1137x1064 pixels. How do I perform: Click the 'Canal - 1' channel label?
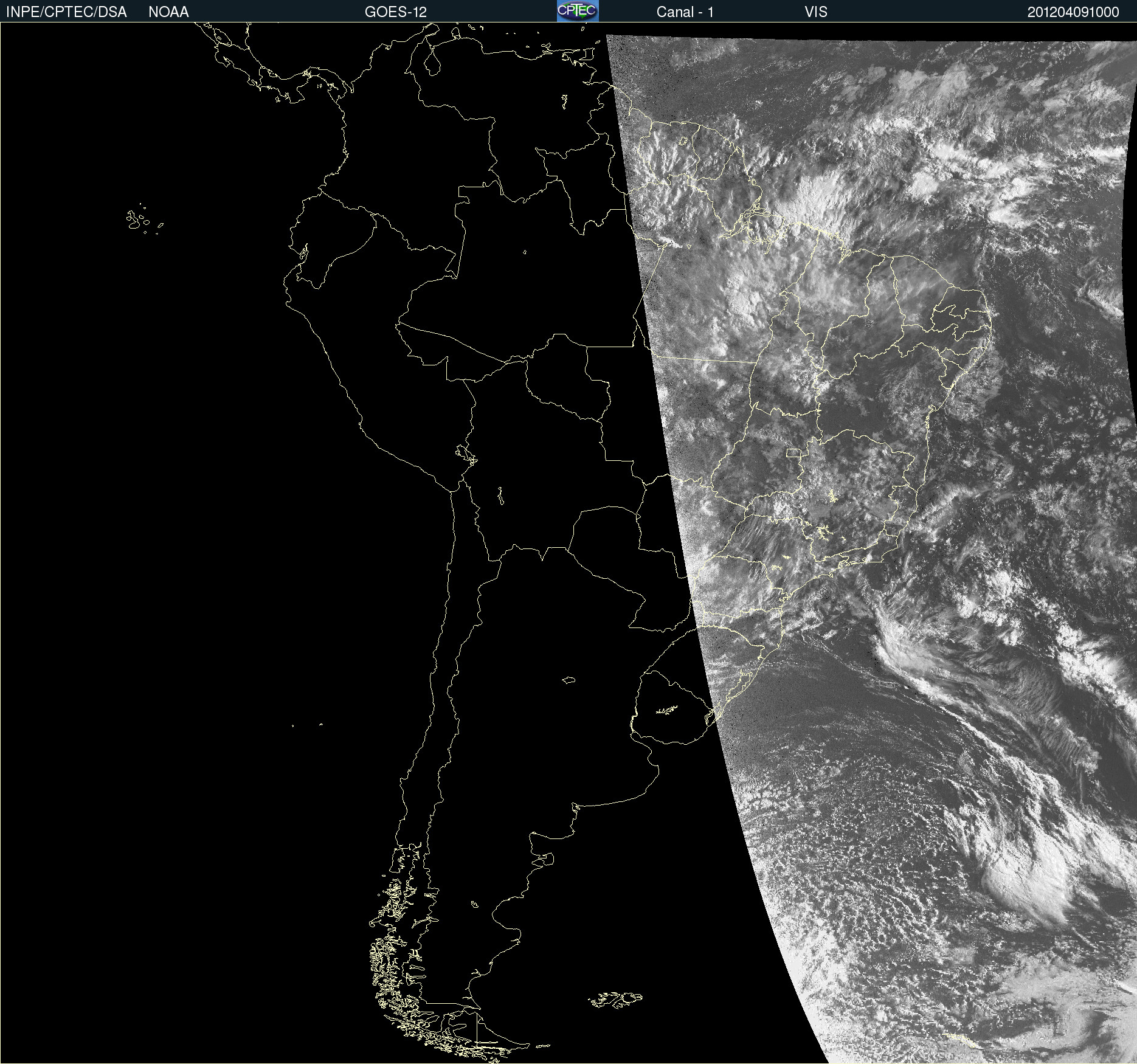[685, 12]
